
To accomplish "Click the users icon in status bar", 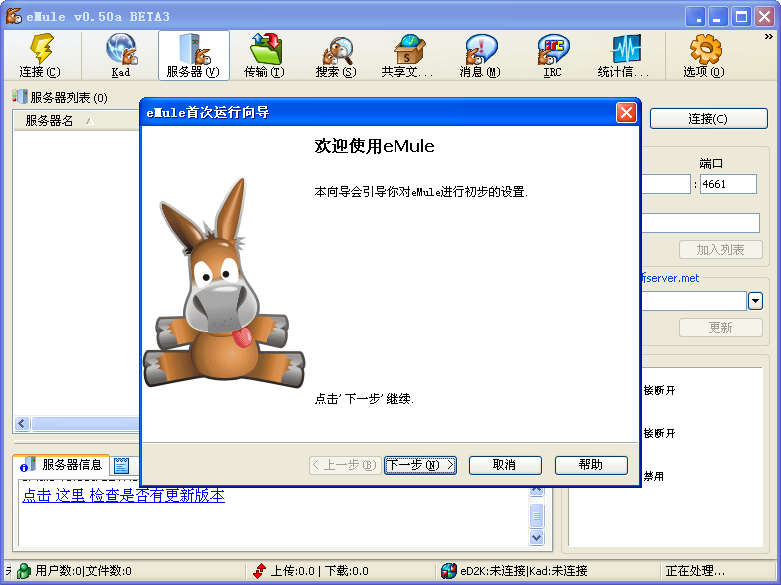I will coord(24,571).
